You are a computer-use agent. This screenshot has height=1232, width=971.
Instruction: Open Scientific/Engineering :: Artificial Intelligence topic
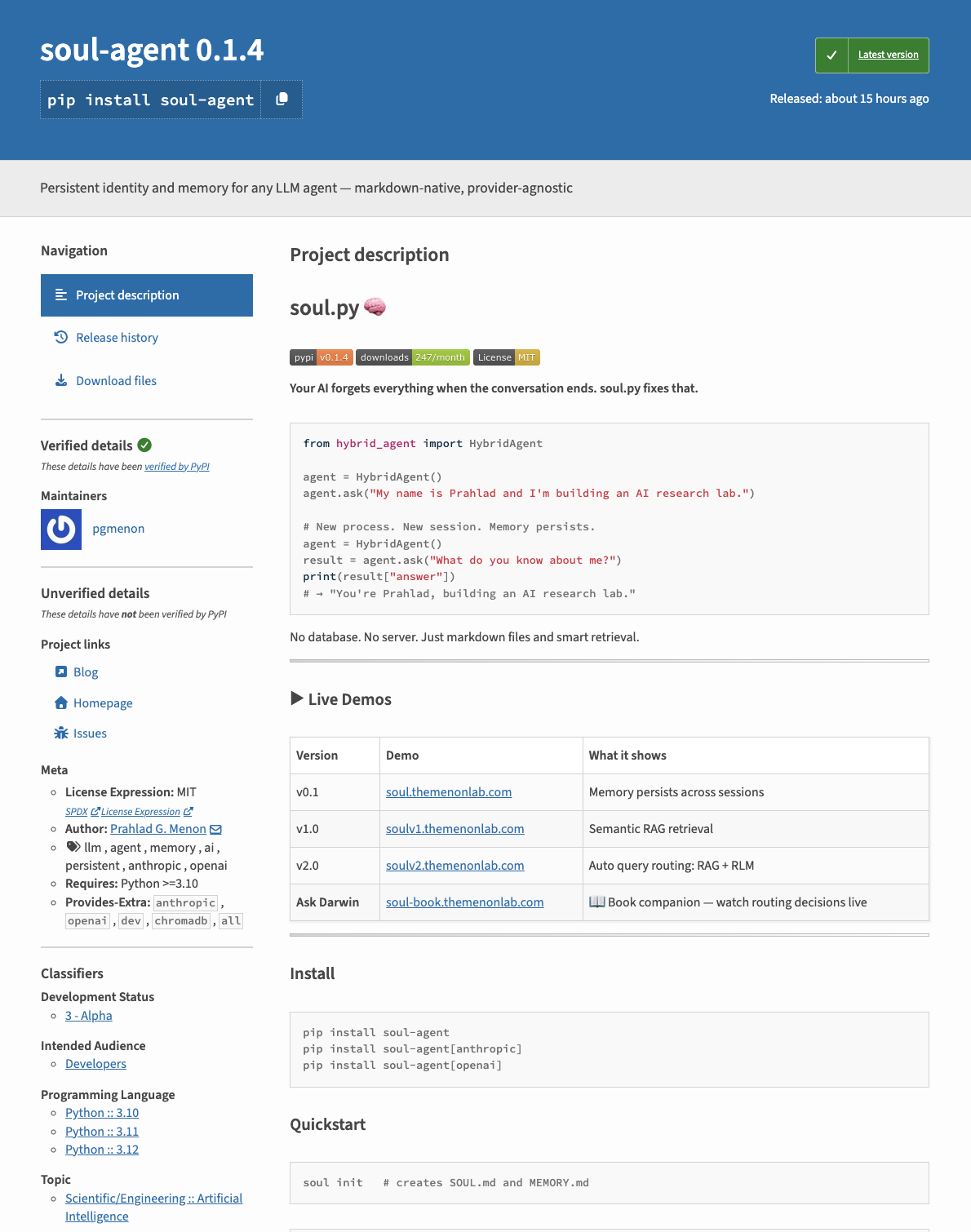(153, 1208)
